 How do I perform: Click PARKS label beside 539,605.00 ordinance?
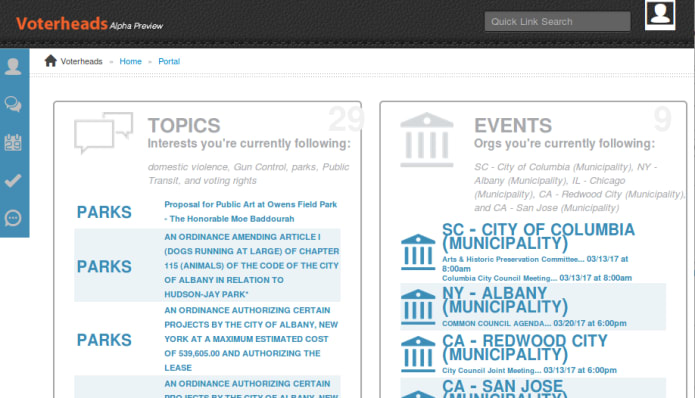104,340
